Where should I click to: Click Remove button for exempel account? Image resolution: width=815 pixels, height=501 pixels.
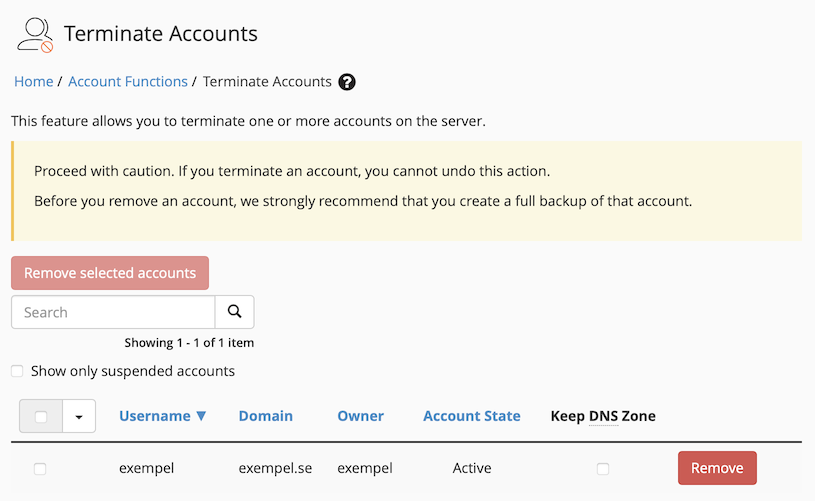point(716,468)
